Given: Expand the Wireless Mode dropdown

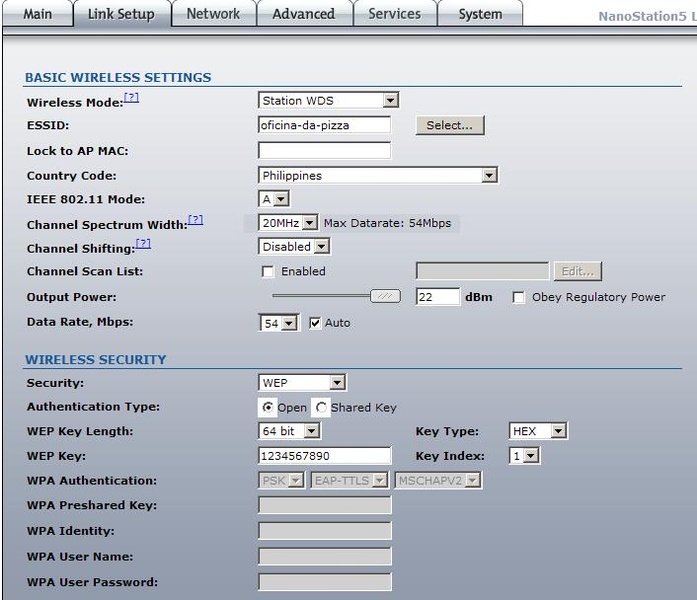Looking at the screenshot, I should coord(328,100).
